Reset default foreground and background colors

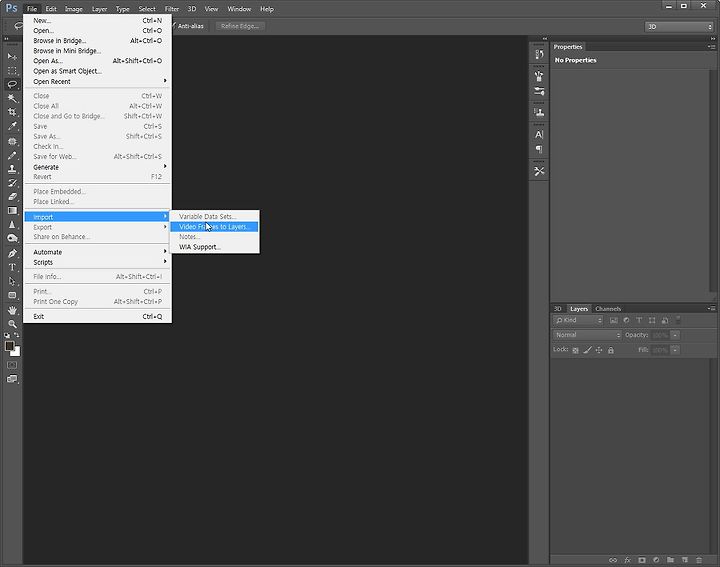[7, 336]
